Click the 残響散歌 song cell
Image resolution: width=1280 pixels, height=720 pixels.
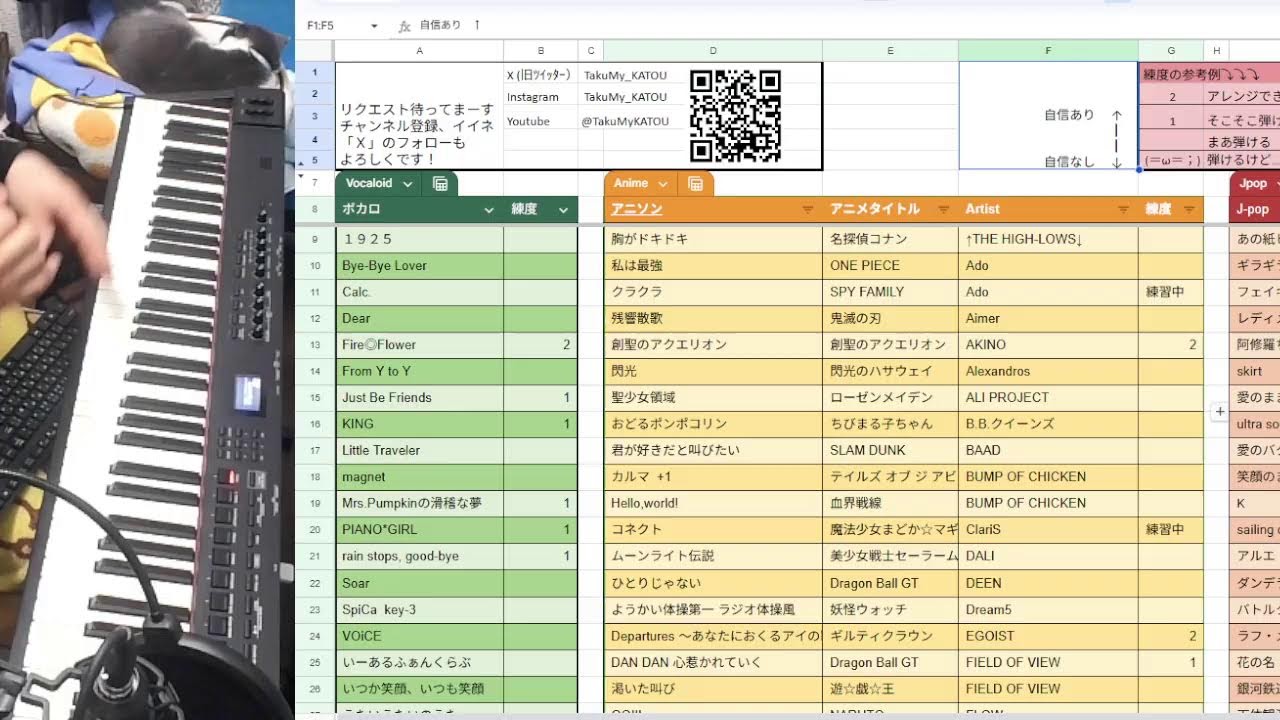tap(713, 318)
